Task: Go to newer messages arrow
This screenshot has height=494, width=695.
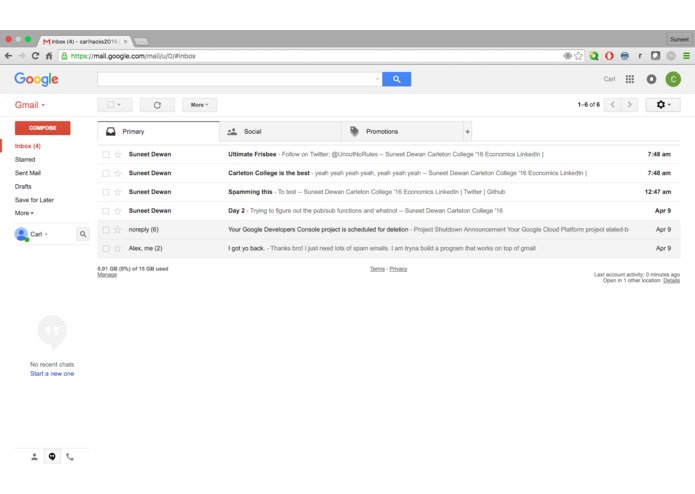Action: click(x=613, y=105)
